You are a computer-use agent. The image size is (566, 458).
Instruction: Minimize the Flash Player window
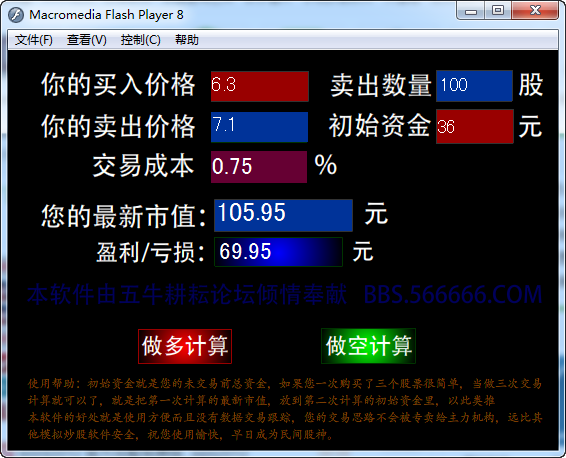click(x=471, y=10)
